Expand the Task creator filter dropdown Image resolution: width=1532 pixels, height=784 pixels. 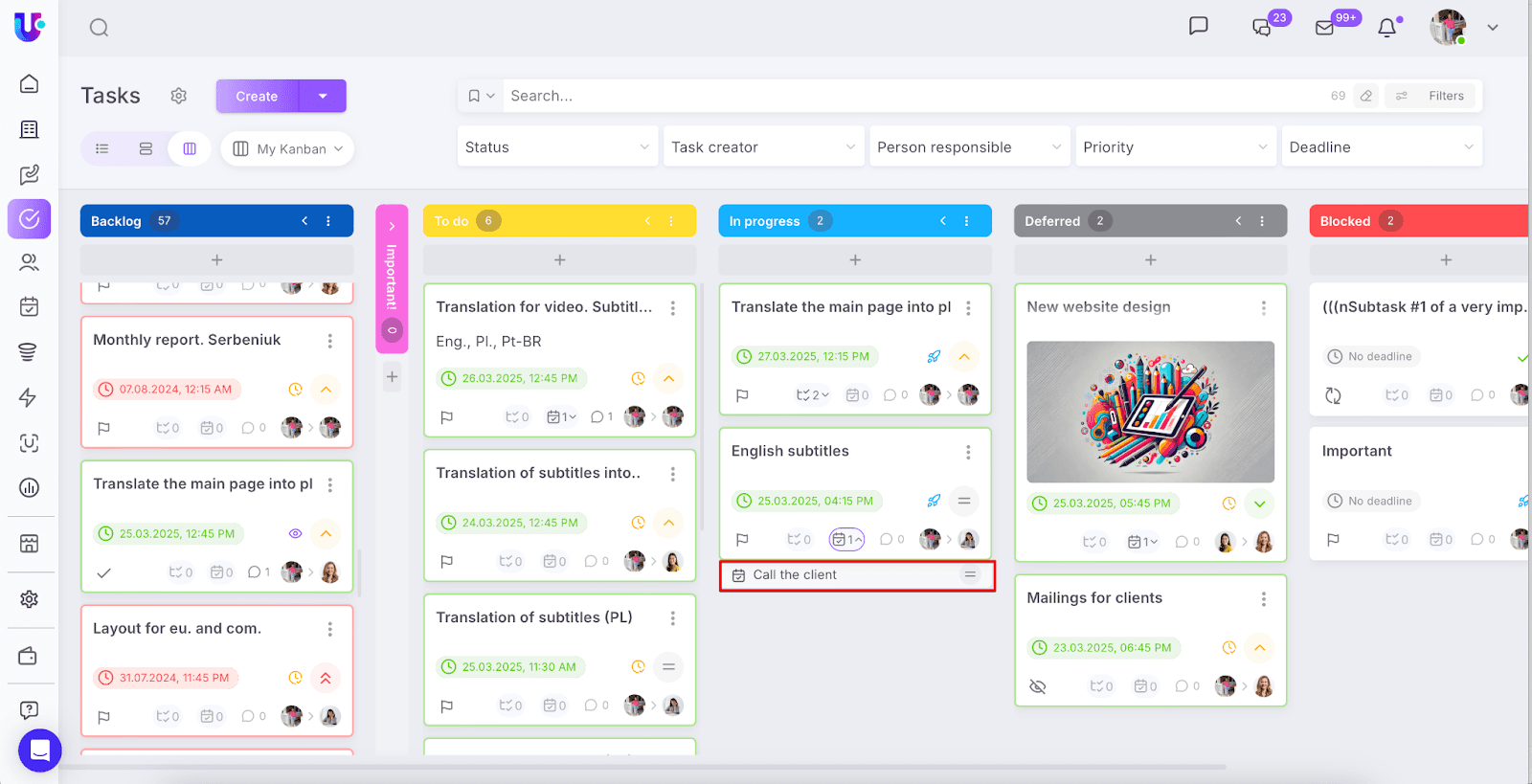tap(764, 147)
